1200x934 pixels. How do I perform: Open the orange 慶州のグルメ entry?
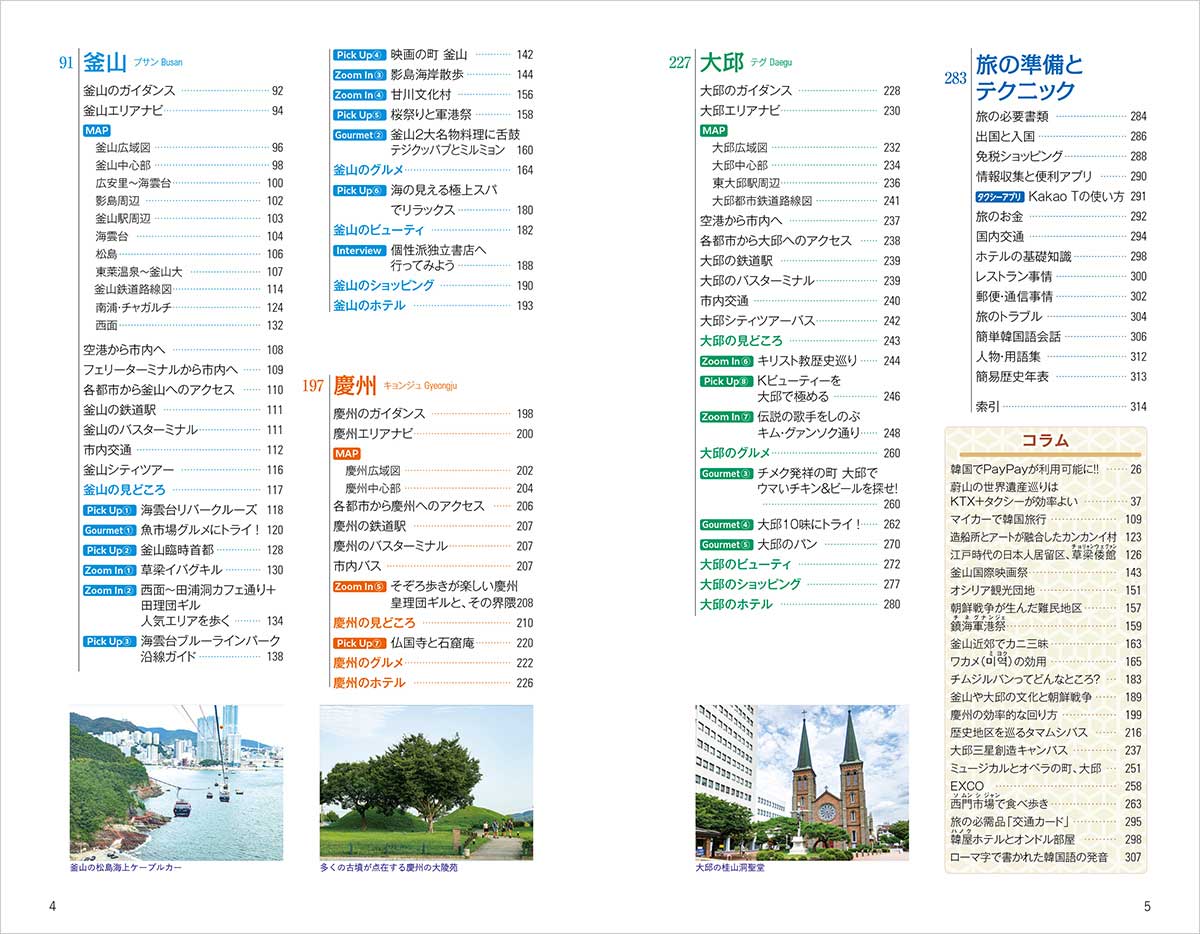(369, 663)
